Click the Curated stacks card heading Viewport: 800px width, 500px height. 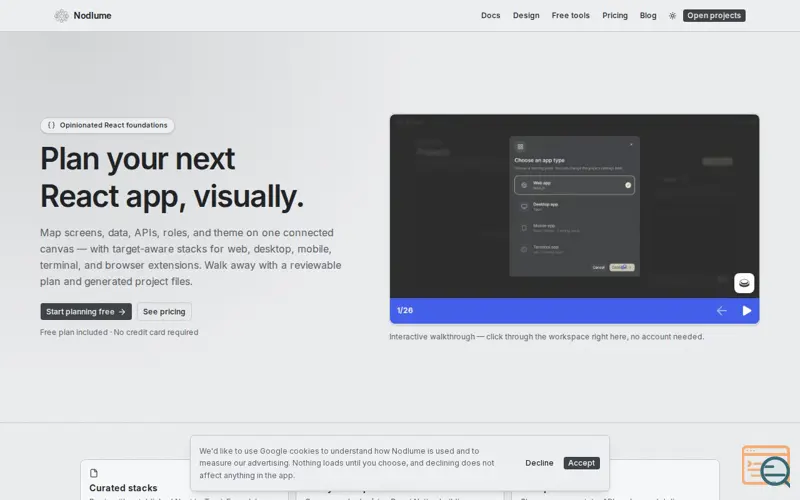pyautogui.click(x=123, y=488)
